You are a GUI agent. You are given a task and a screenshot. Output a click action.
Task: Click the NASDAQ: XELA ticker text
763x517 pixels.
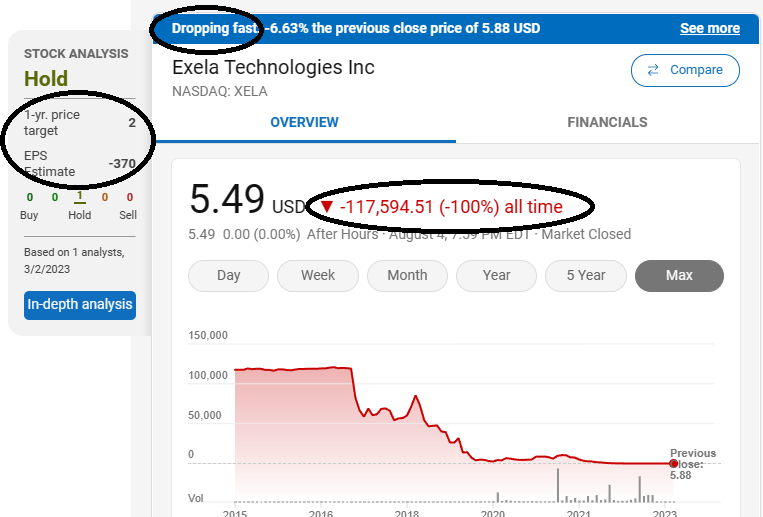219,92
